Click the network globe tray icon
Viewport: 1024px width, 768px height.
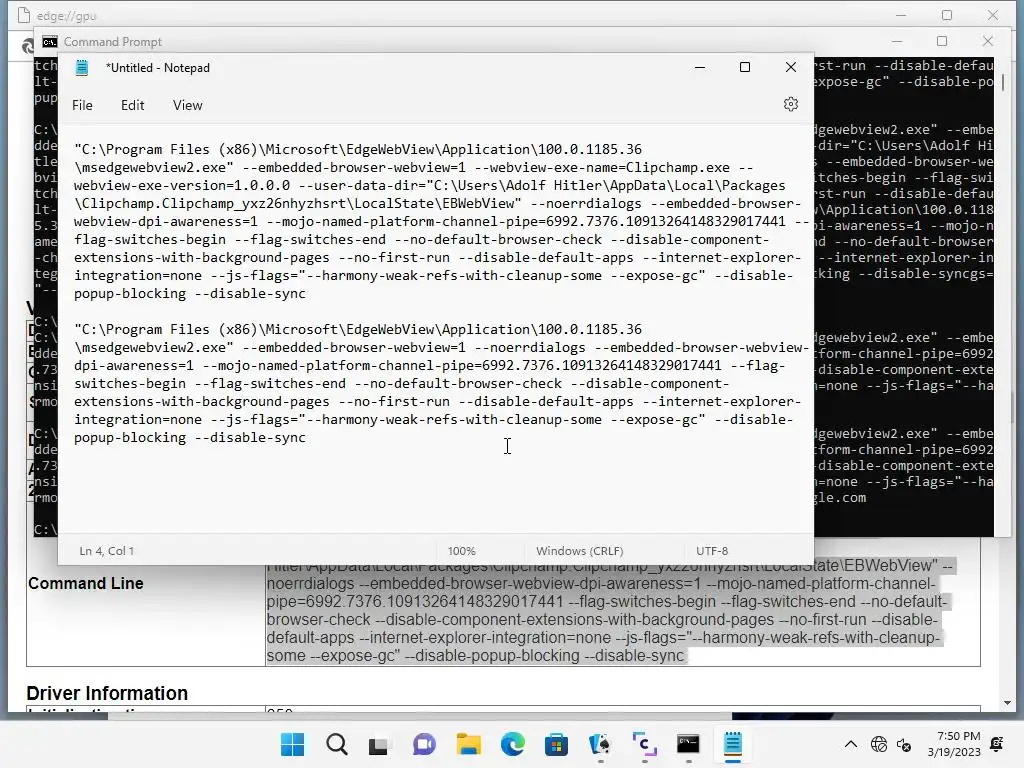click(879, 744)
